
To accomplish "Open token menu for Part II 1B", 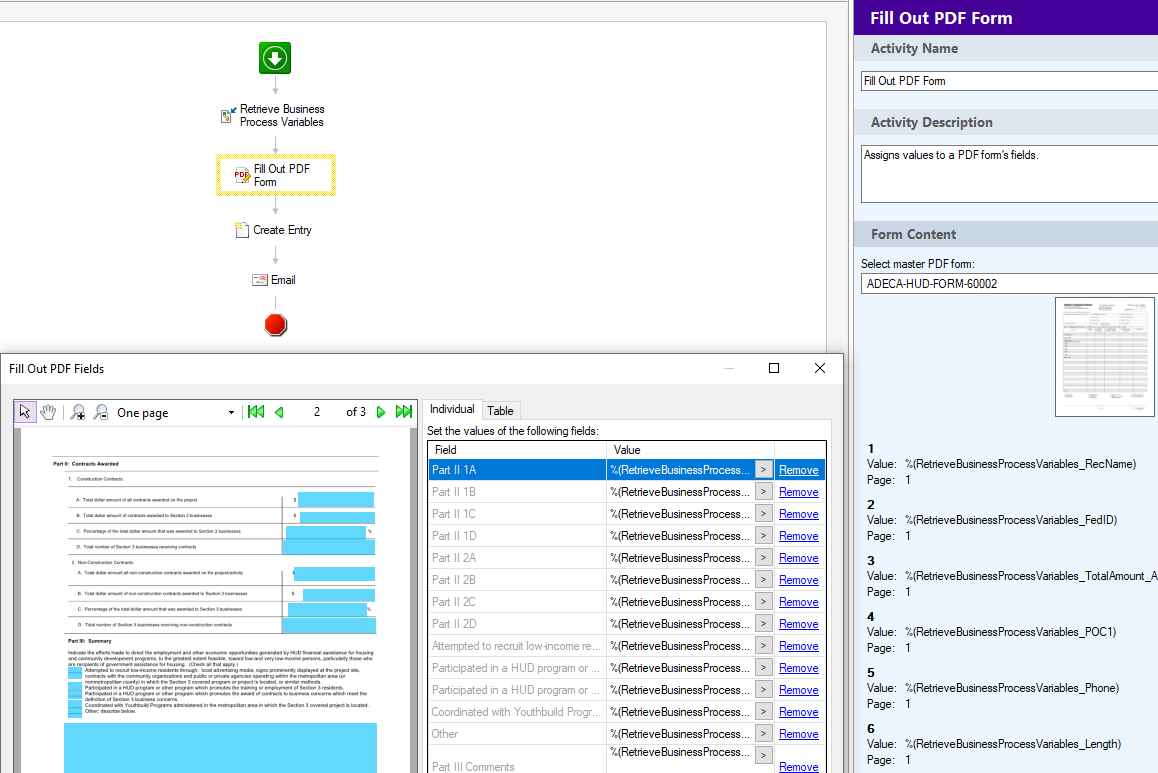I will point(763,492).
